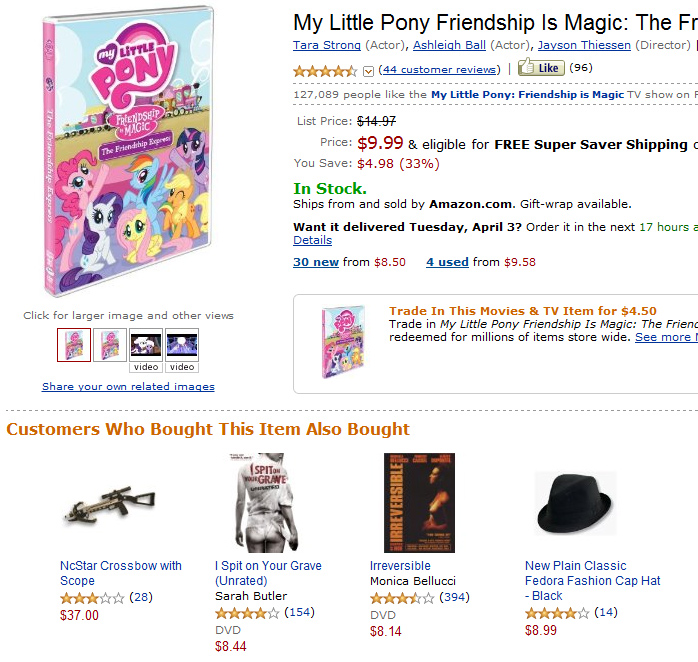Open the 44 customer reviews link
Image resolution: width=698 pixels, height=662 pixels.
point(438,69)
